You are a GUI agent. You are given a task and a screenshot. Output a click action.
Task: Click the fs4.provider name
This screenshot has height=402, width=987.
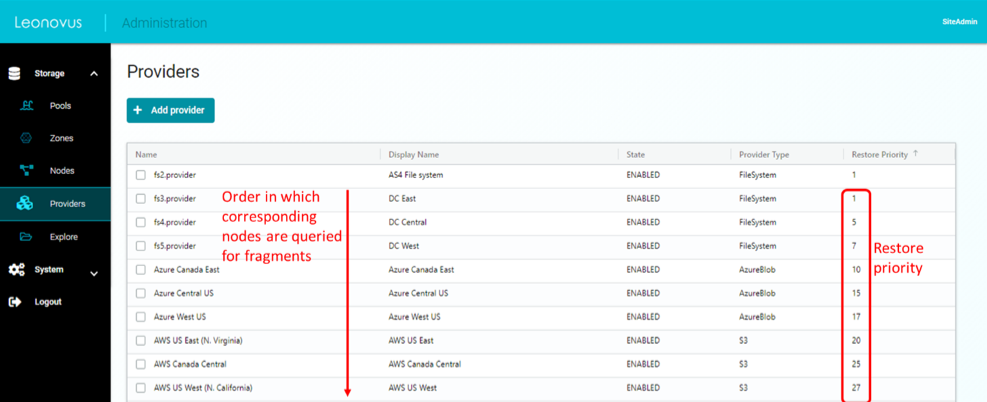point(175,223)
